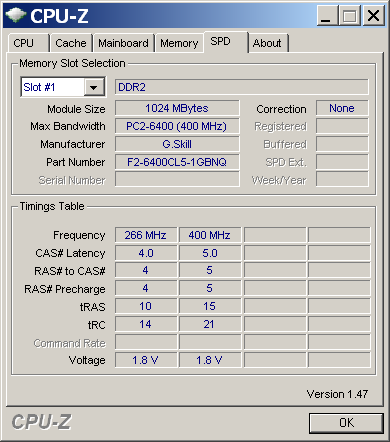Click the empty Buffered field
This screenshot has width=390, height=442.
point(342,144)
